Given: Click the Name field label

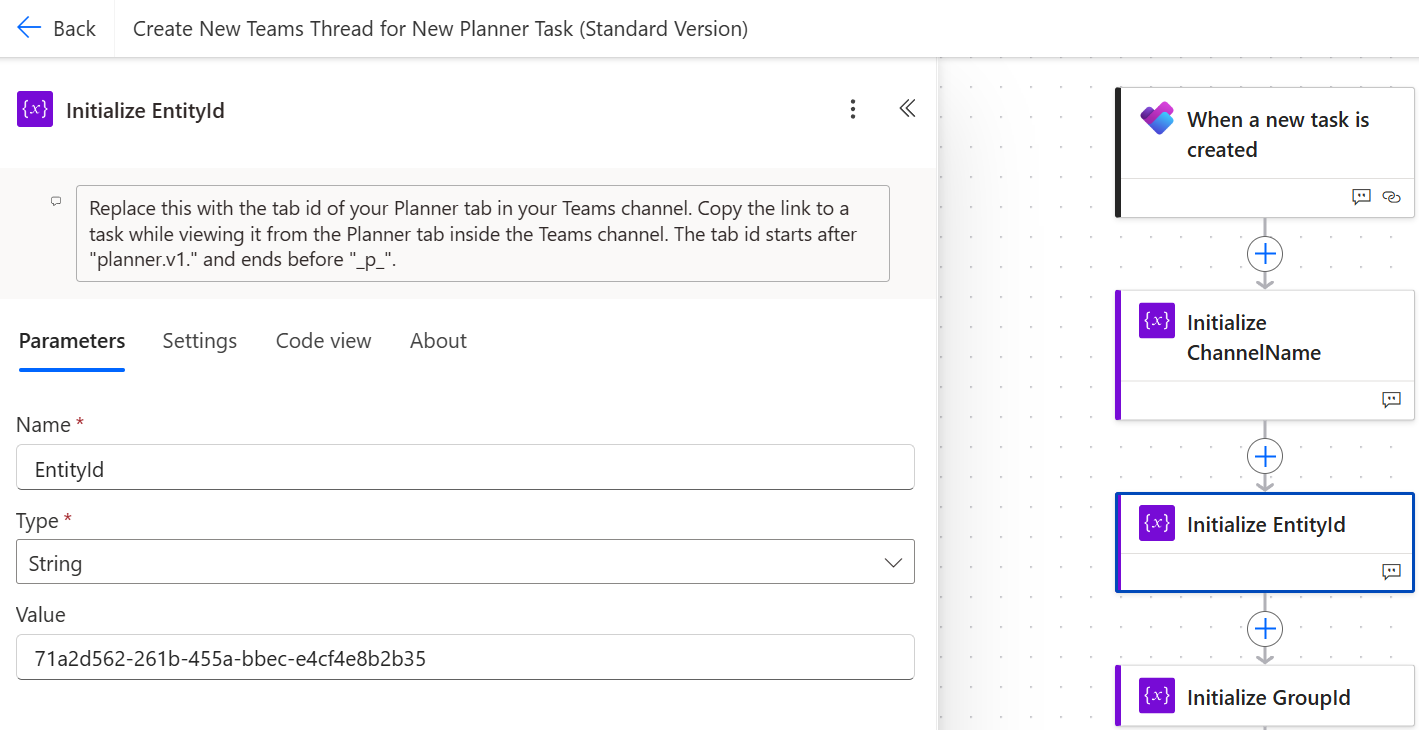Looking at the screenshot, I should [44, 425].
